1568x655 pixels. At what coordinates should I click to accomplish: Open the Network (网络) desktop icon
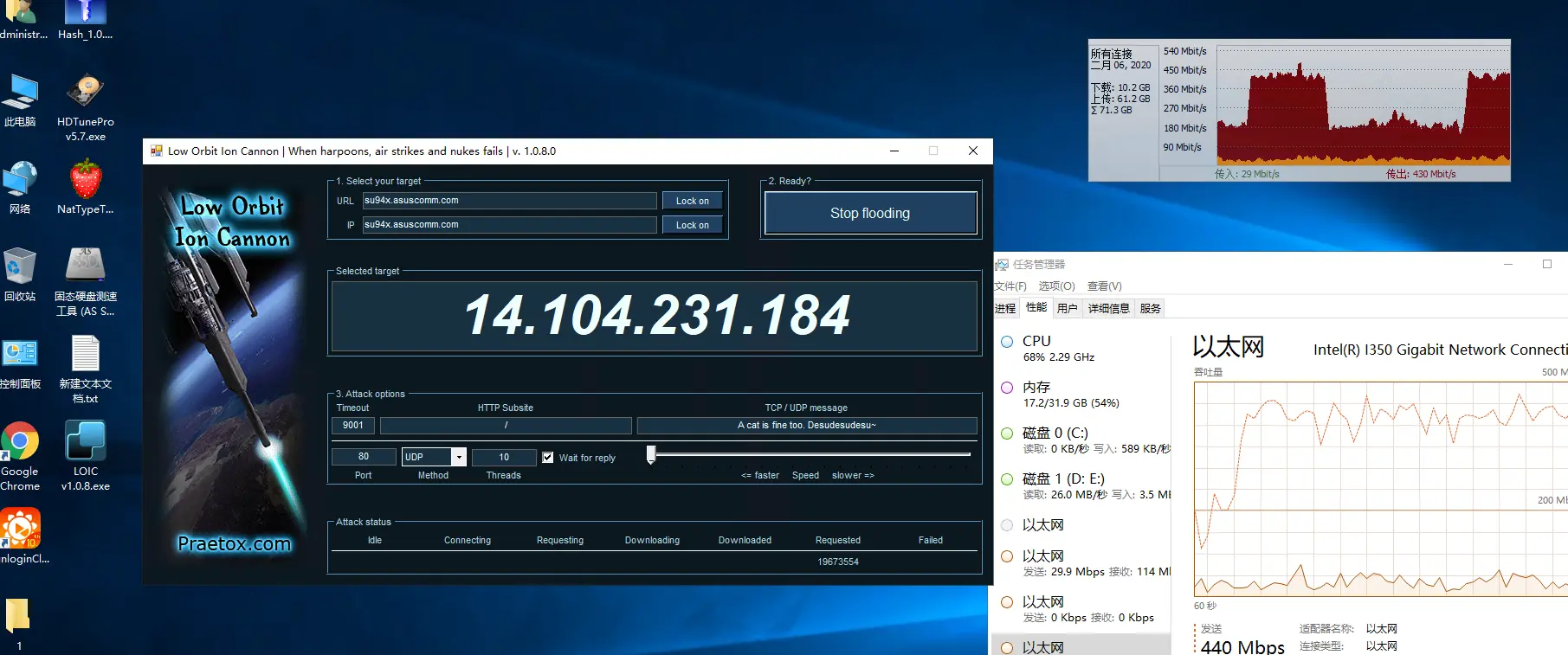click(x=20, y=188)
